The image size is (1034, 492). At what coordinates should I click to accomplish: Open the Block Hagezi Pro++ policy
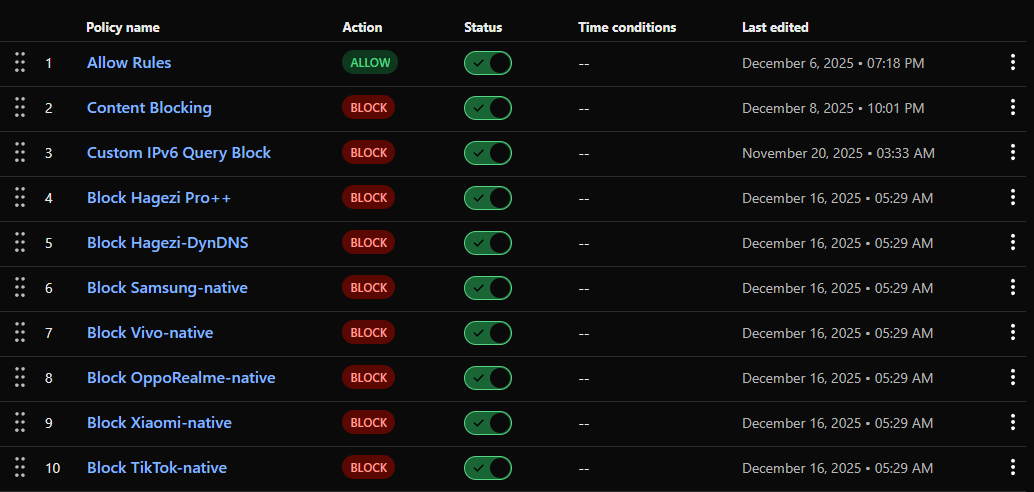[x=158, y=198]
